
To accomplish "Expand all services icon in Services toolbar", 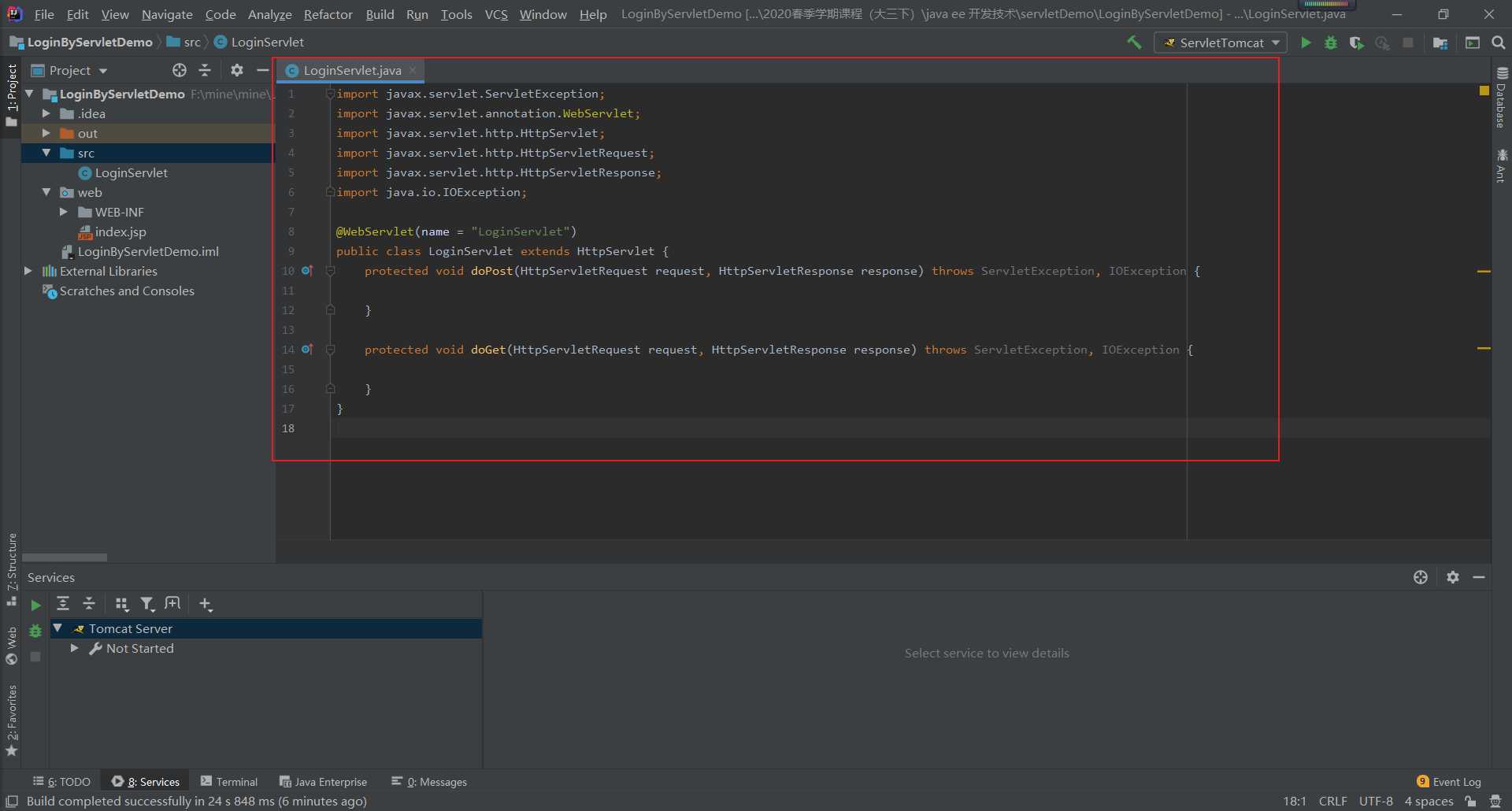I will point(63,604).
